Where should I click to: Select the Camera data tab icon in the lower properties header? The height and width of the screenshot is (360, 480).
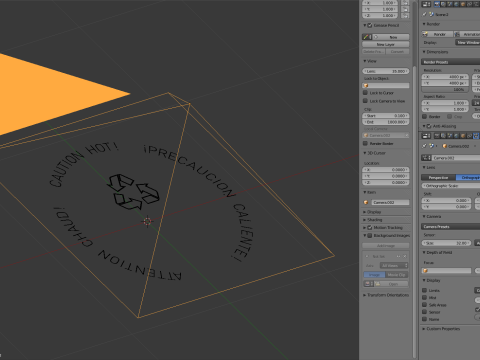(x=476, y=136)
